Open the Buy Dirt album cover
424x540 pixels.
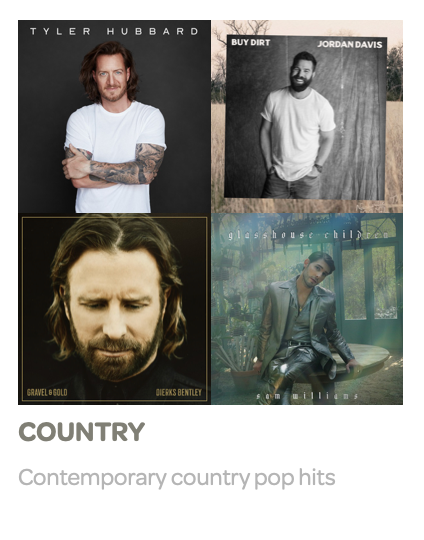coord(307,116)
